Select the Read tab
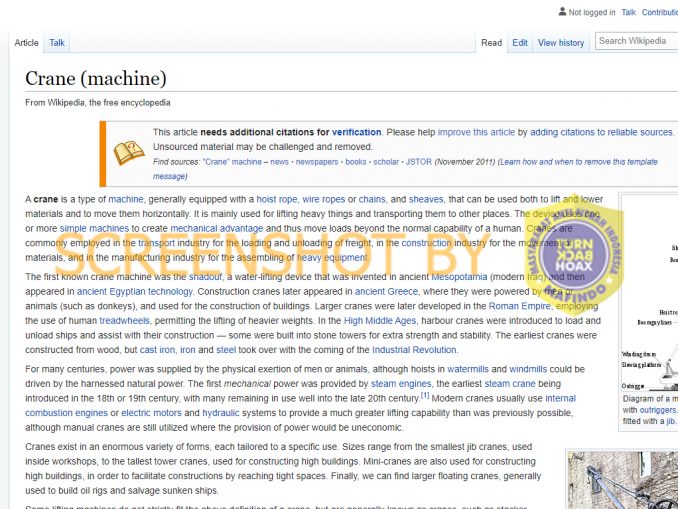The image size is (678, 509). pyautogui.click(x=492, y=43)
